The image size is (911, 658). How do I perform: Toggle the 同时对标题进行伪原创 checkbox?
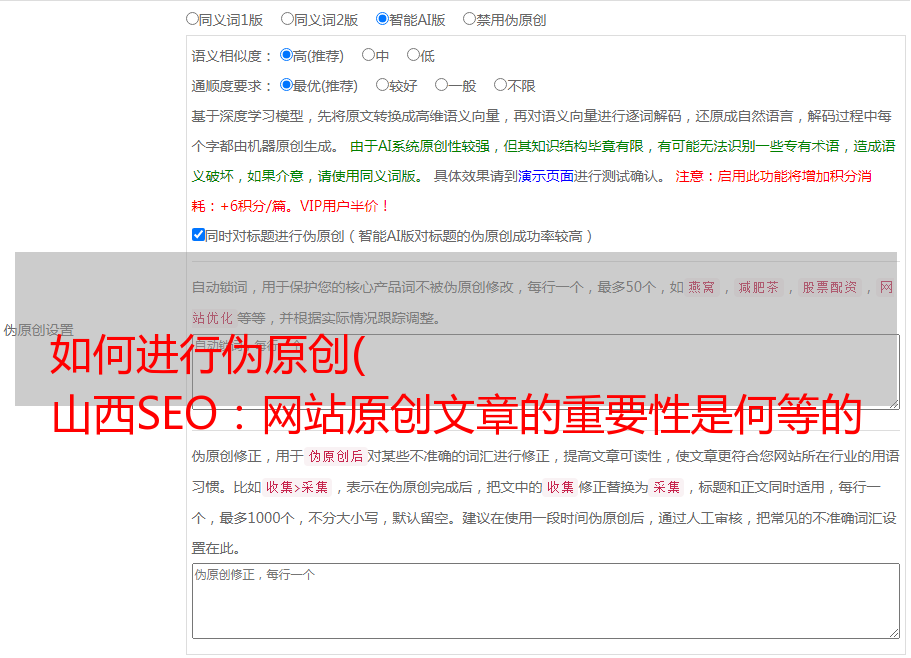tap(198, 236)
